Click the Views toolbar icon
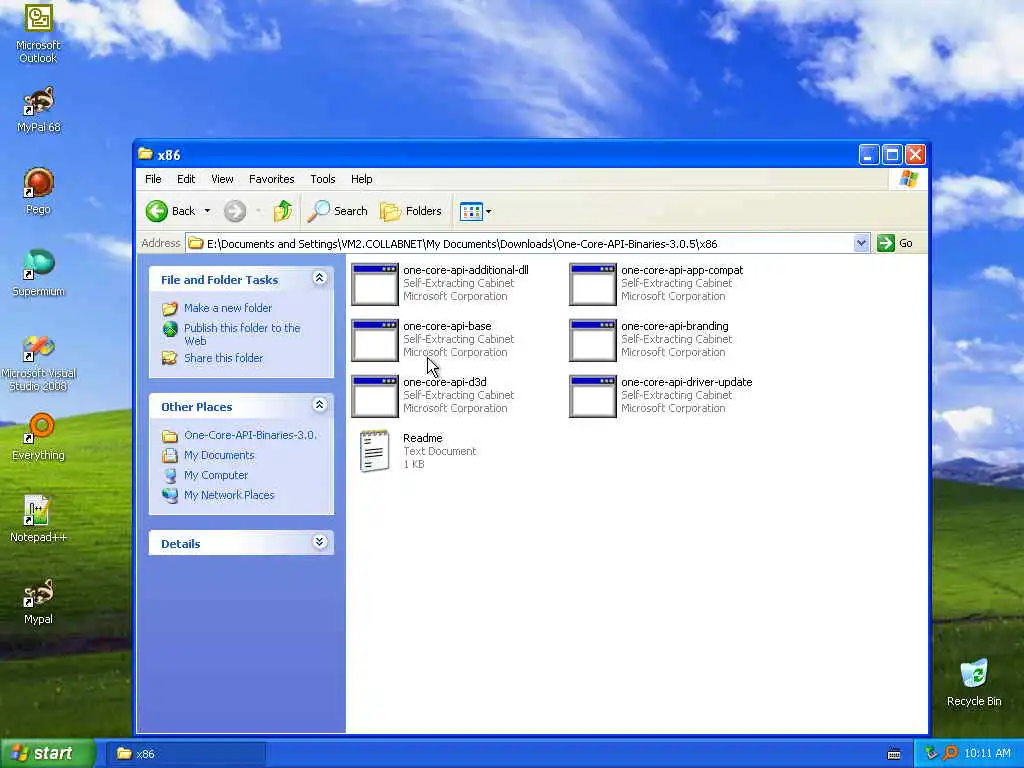This screenshot has width=1024, height=768. (470, 211)
